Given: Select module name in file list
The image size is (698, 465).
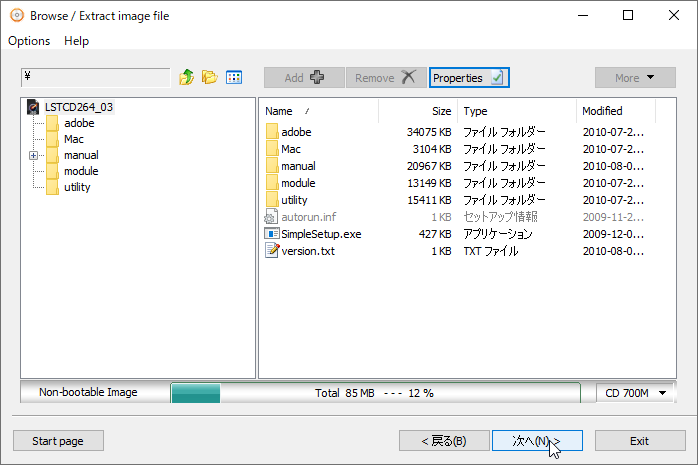Looking at the screenshot, I should (x=298, y=183).
